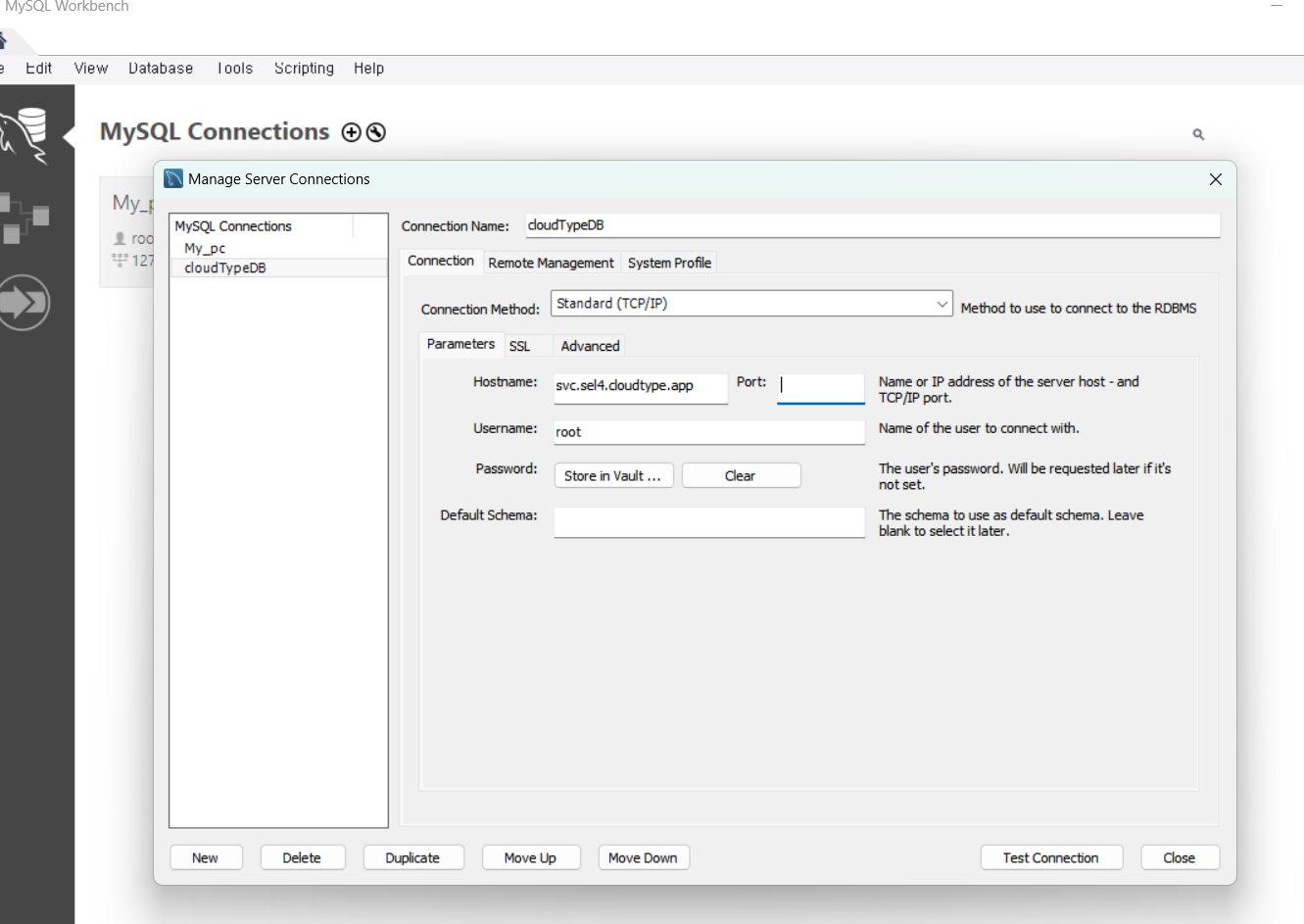Click the MySQL Connections list column header
The image size is (1304, 924).
[262, 226]
